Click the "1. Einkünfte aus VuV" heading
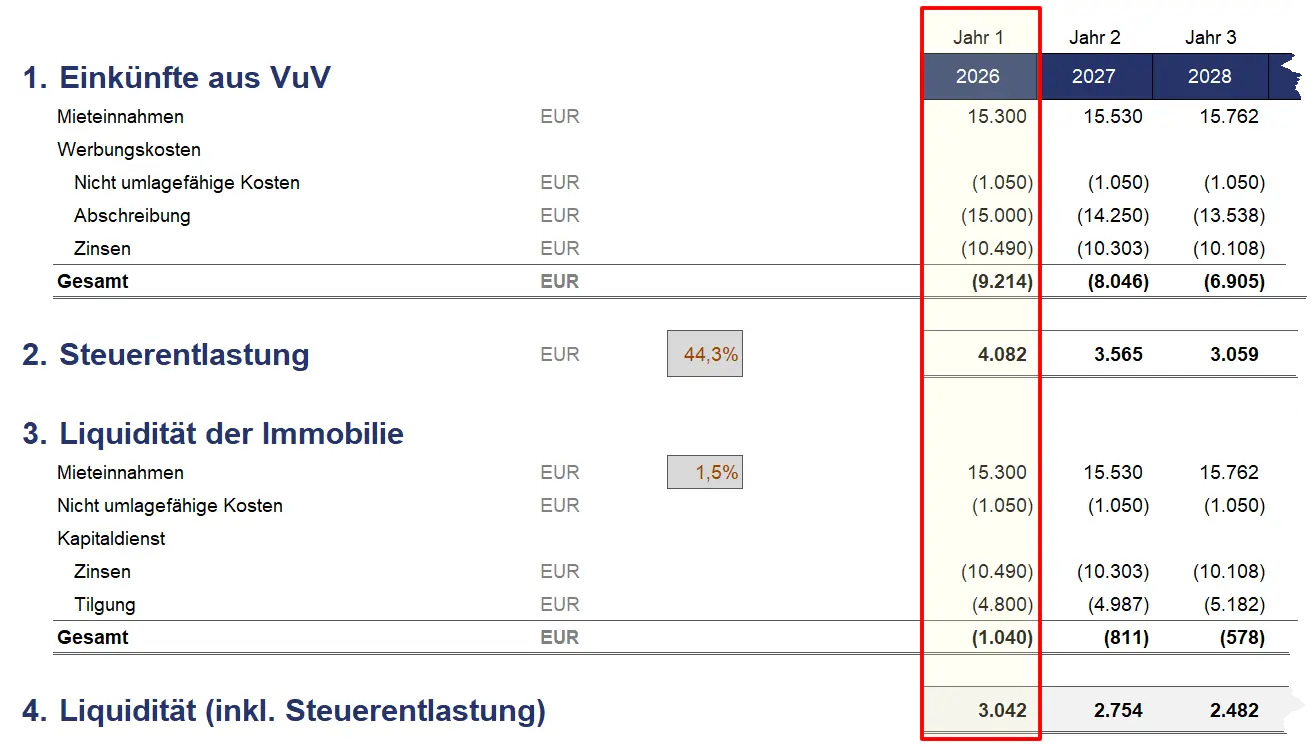Image resolution: width=1313 pixels, height=755 pixels. pos(176,77)
